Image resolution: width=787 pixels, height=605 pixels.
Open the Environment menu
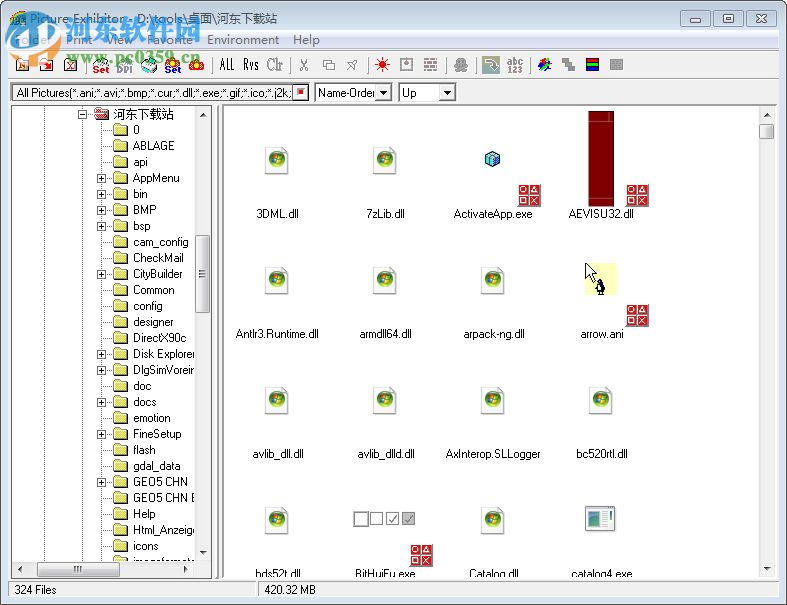(x=243, y=40)
